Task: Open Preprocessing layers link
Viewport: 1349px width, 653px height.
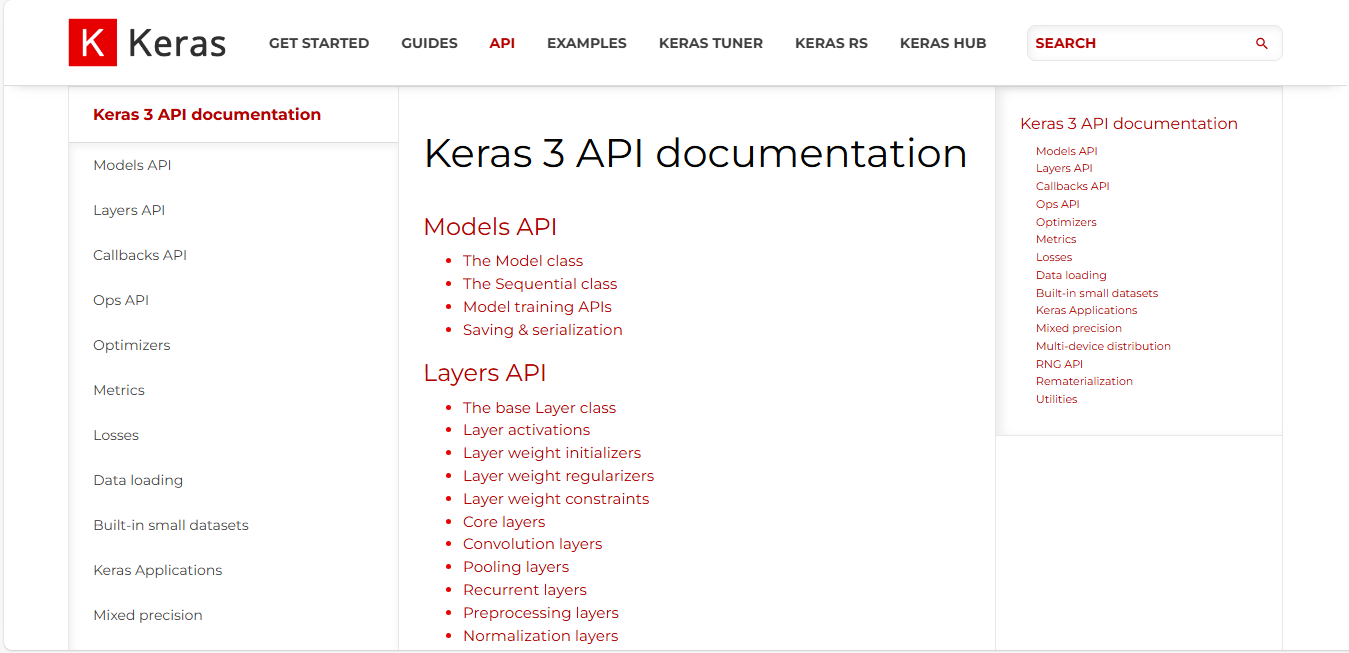Action: pyautogui.click(x=541, y=613)
